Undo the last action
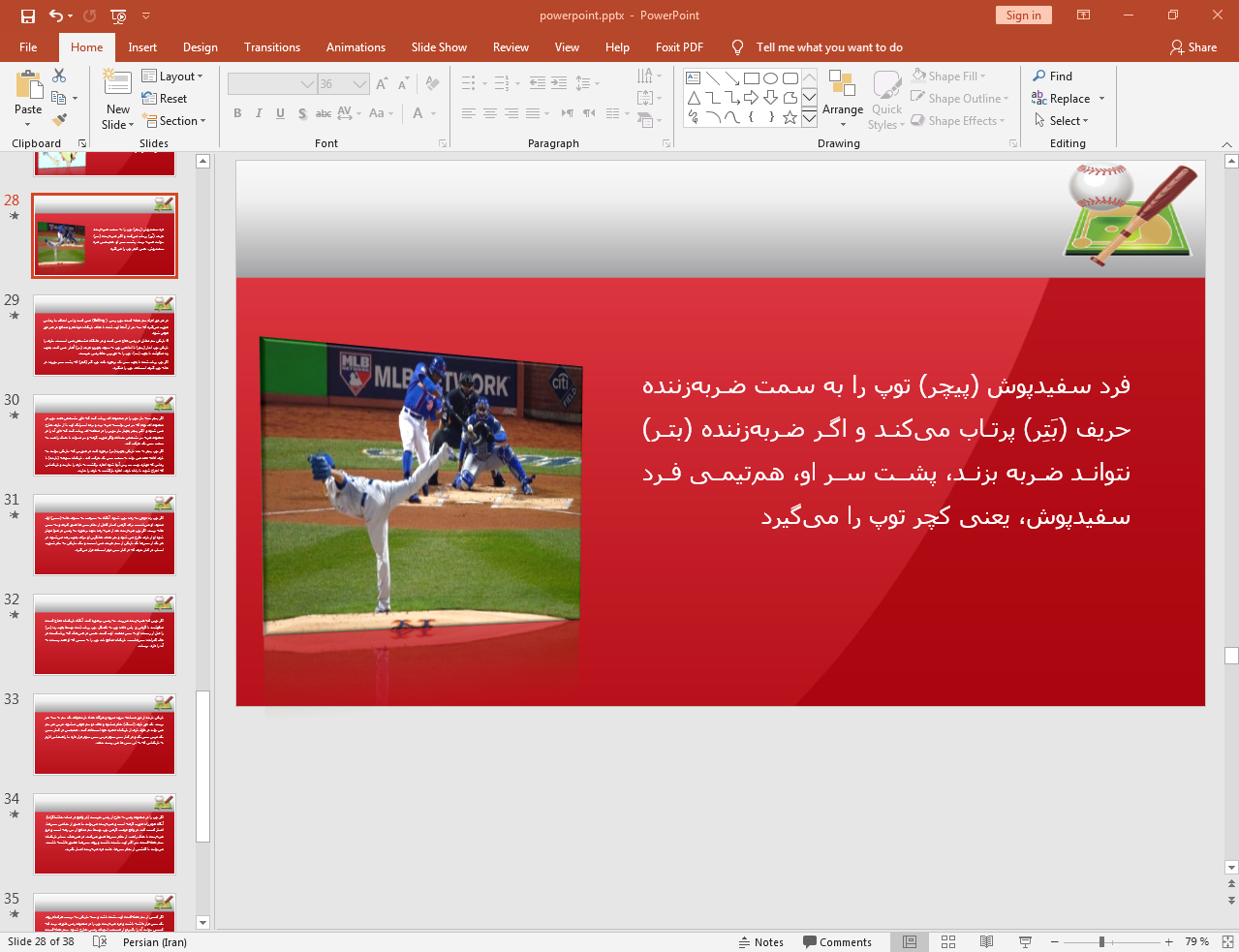 point(56,15)
